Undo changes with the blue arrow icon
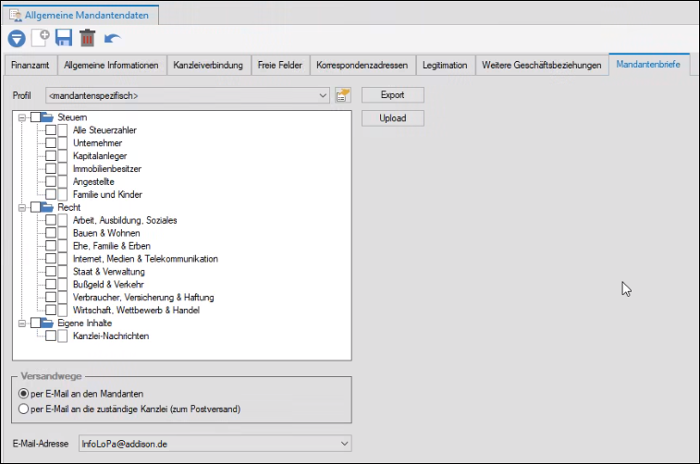 [112, 38]
